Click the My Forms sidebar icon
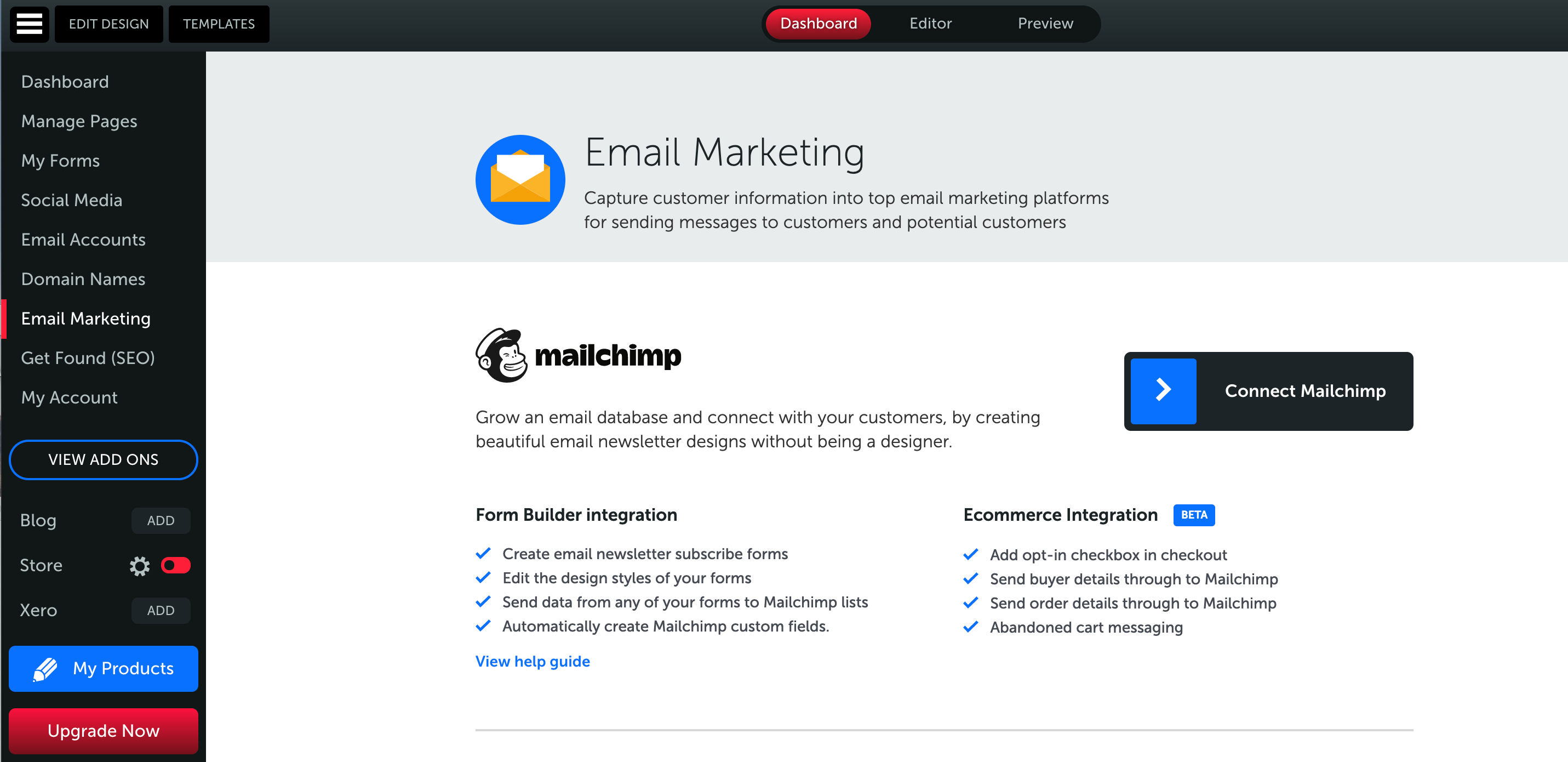The width and height of the screenshot is (1568, 762). point(61,160)
